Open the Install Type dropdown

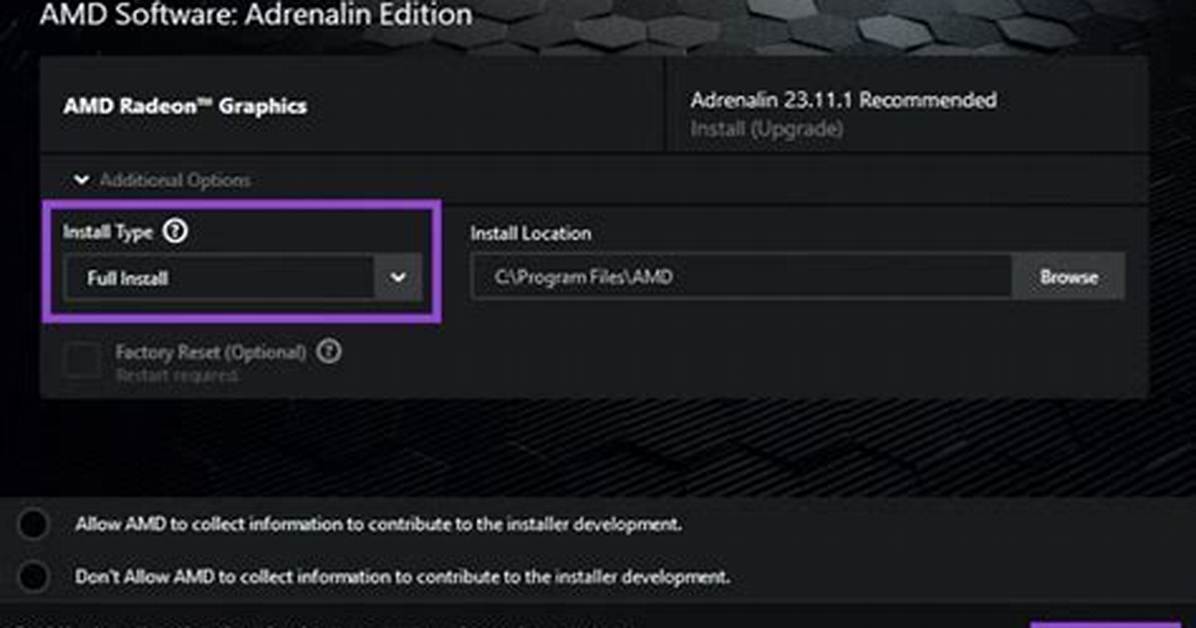(243, 278)
